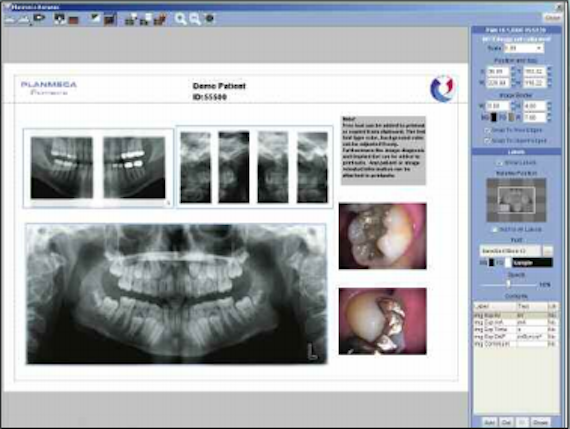Screen dimensions: 570x429
Task: Click the Y position spinner arrows
Action: click(x=549, y=72)
